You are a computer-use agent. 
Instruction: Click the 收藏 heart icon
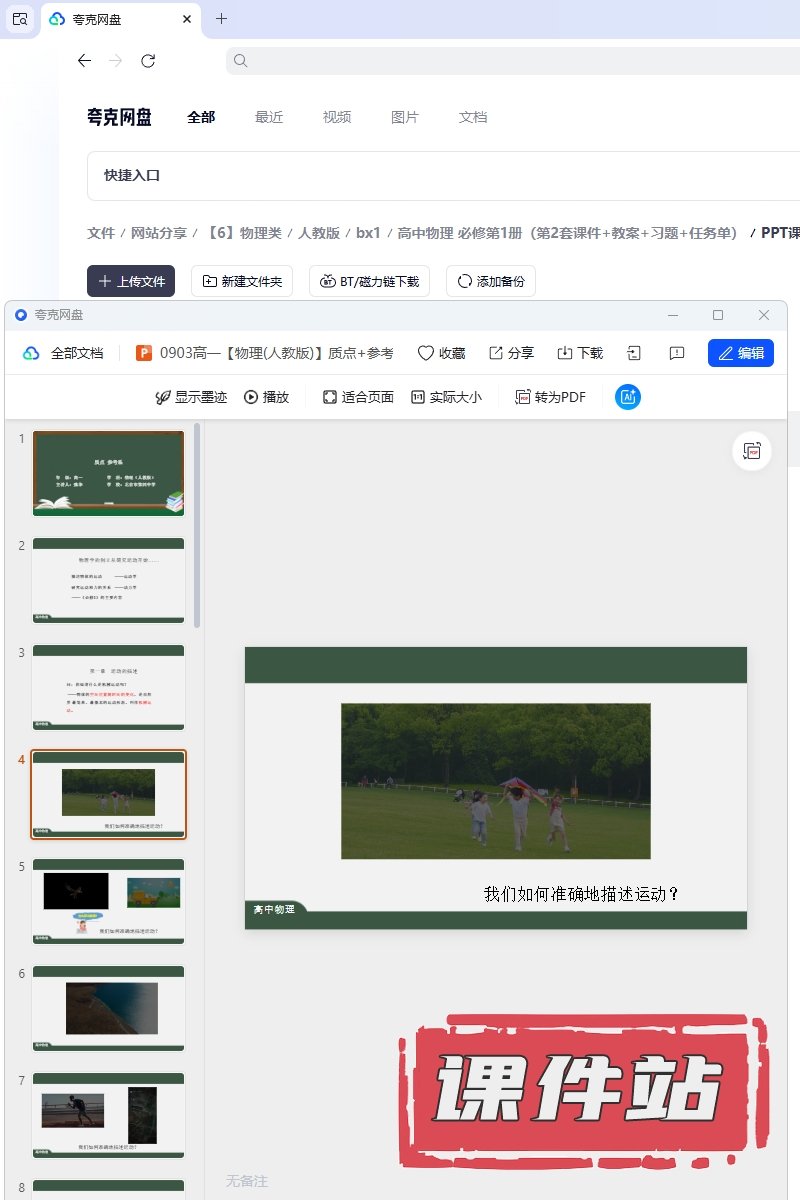pyautogui.click(x=426, y=353)
